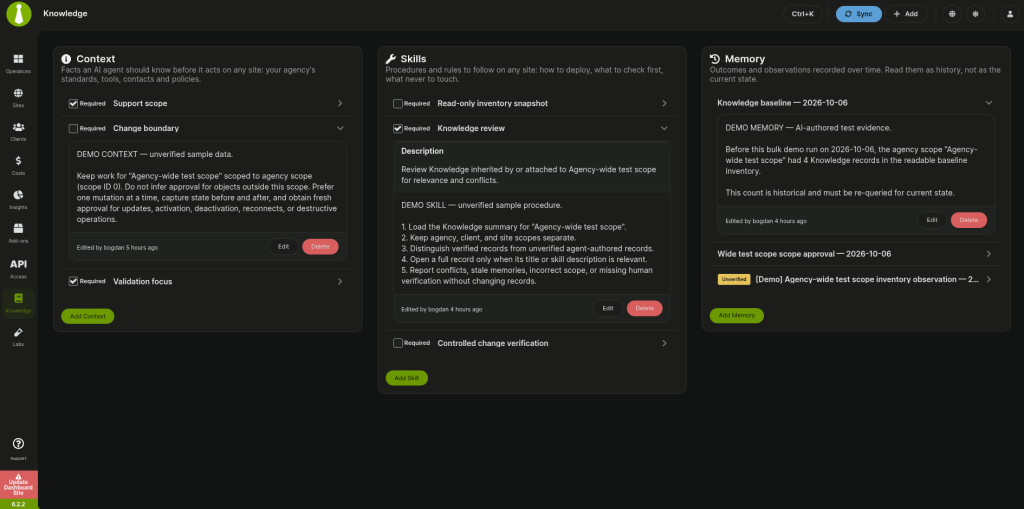The width and height of the screenshot is (1024, 509).
Task: Expand Controlled change verification chevron
Action: coord(664,343)
